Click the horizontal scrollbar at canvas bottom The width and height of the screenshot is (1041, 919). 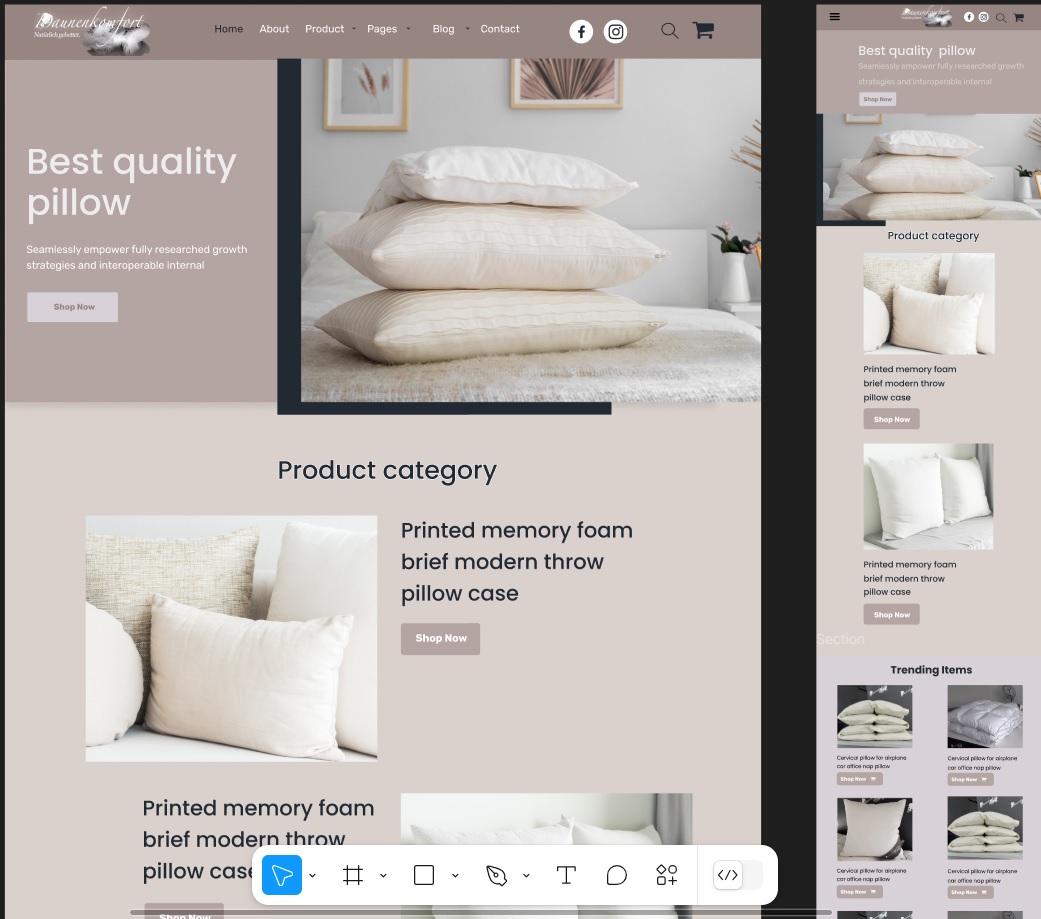click(x=480, y=912)
